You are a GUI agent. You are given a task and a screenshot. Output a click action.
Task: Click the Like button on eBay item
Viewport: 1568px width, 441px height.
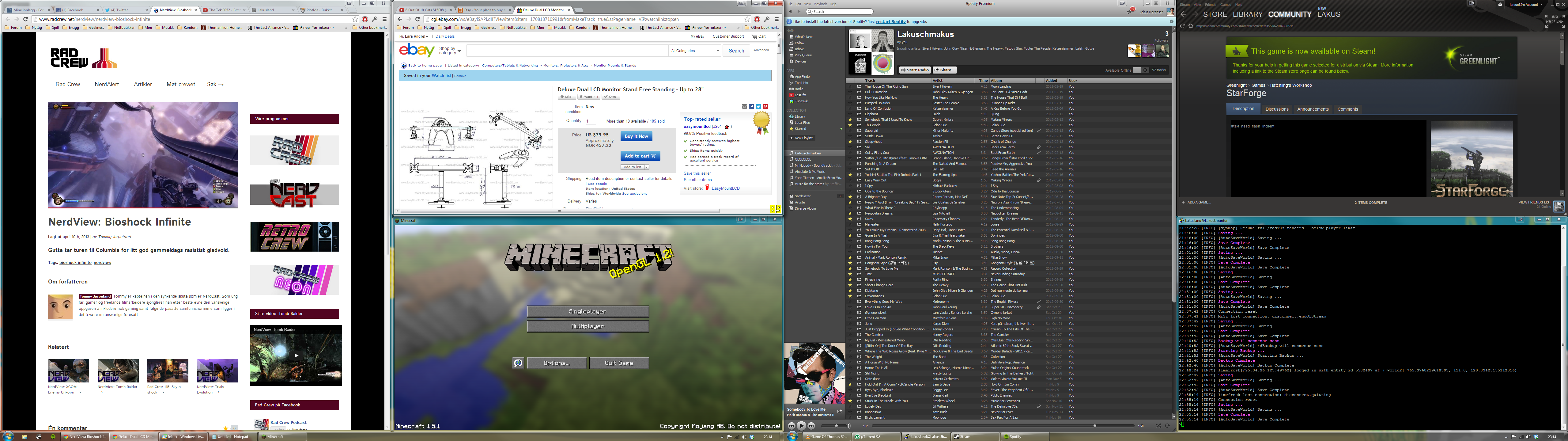coord(567,97)
